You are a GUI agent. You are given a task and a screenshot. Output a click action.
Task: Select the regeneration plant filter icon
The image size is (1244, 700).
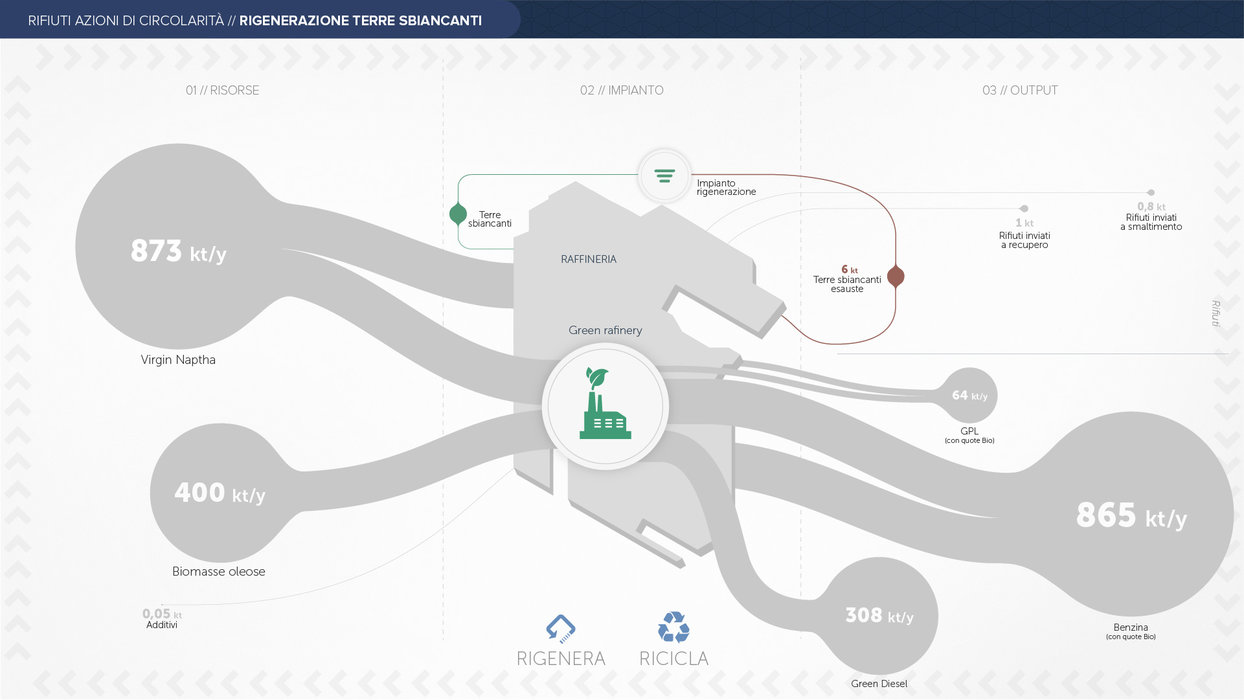(x=664, y=175)
